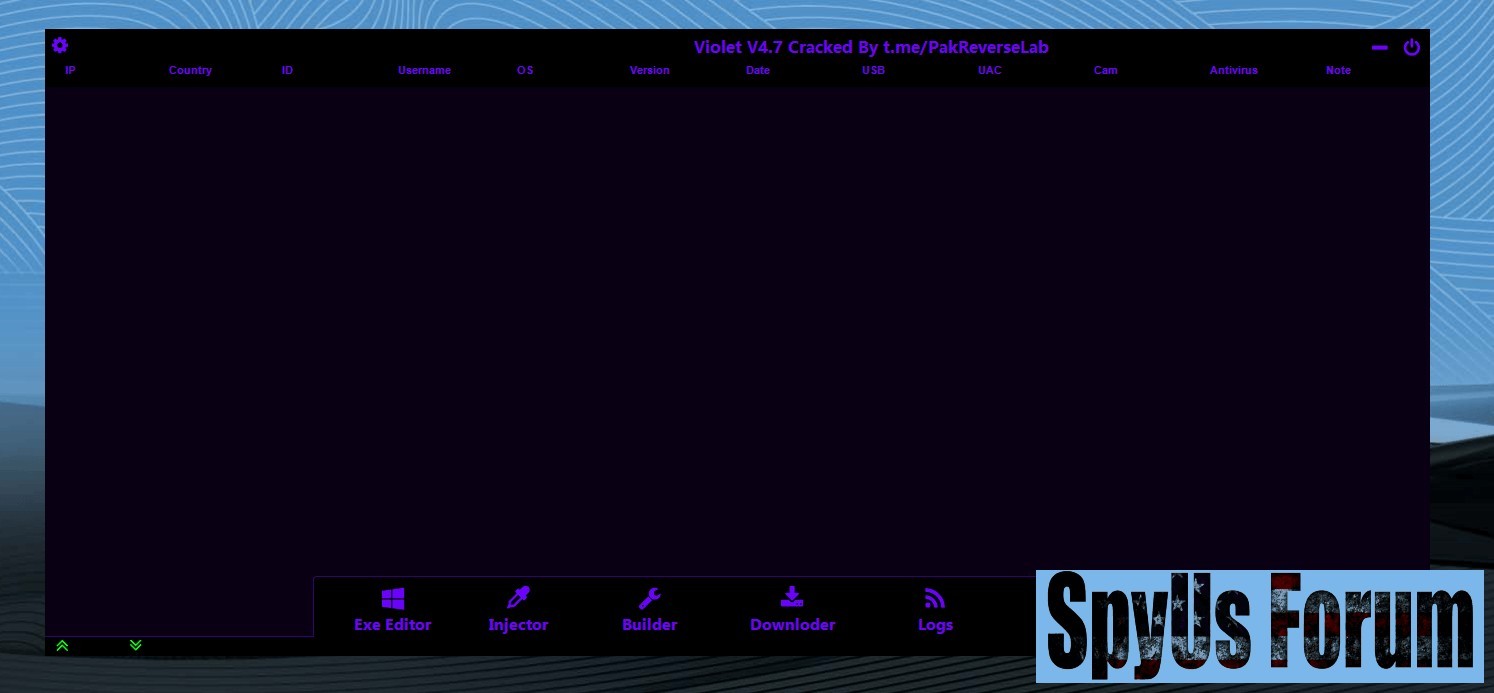Click the Note column header
The image size is (1494, 693).
point(1338,71)
